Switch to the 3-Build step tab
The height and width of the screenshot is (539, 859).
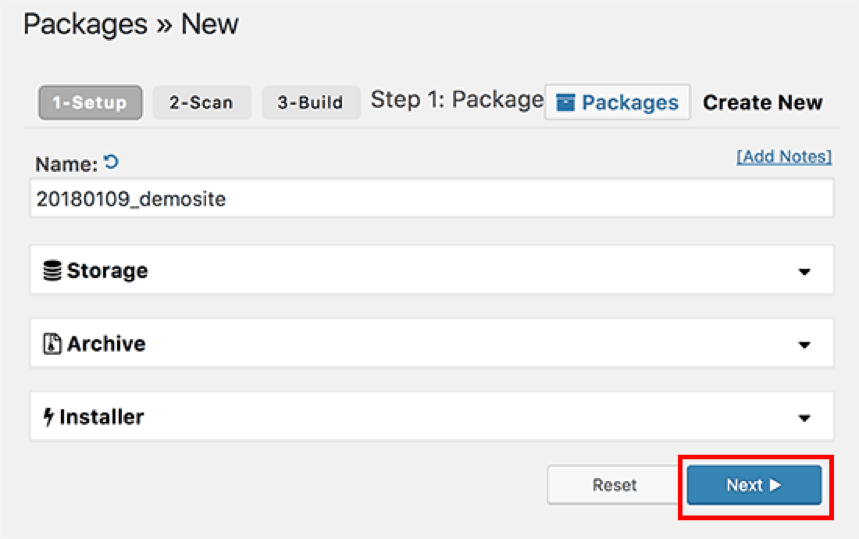310,103
